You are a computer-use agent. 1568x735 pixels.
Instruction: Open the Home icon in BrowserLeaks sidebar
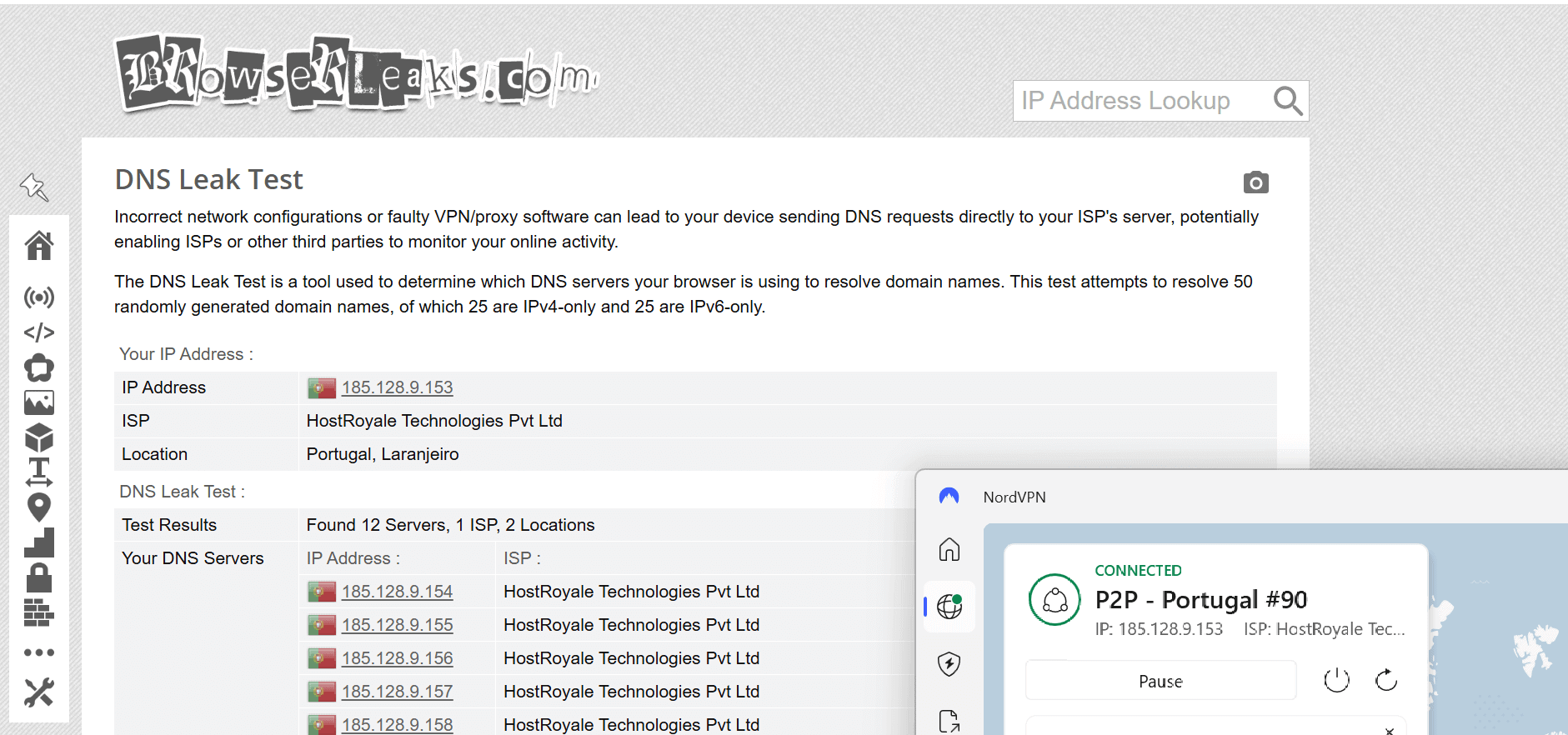39,245
